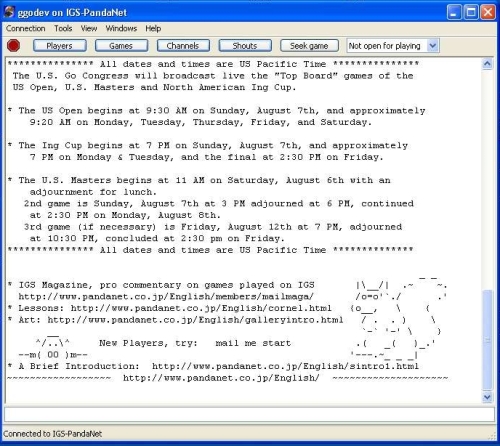
Task: Expand the Not open for playing dropdown
Action: tap(433, 46)
